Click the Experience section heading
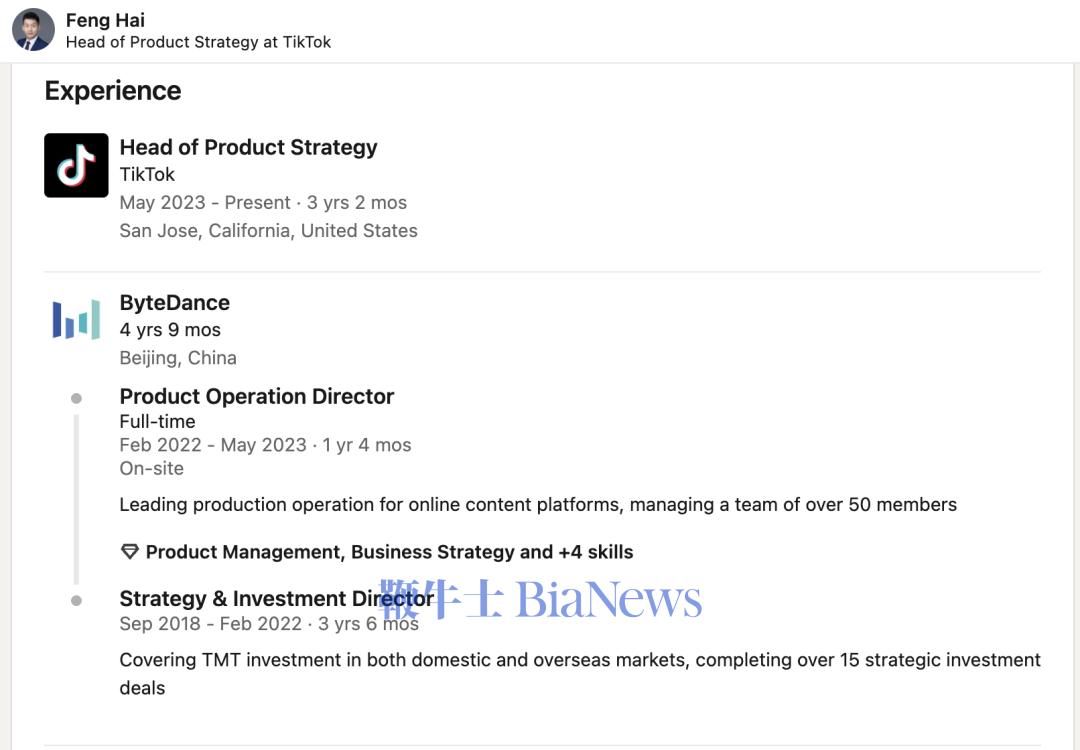Image resolution: width=1080 pixels, height=750 pixels. click(x=113, y=91)
